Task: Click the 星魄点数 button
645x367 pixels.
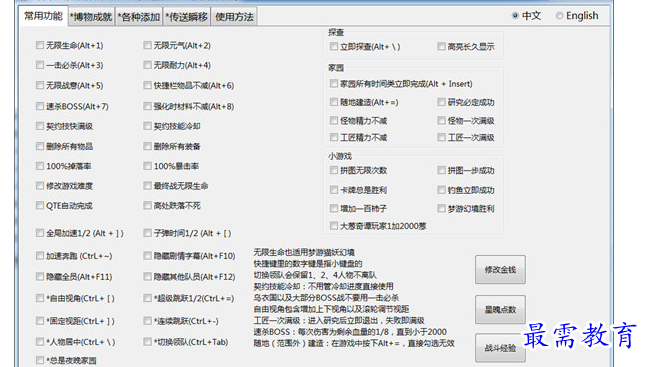Action: click(500, 309)
